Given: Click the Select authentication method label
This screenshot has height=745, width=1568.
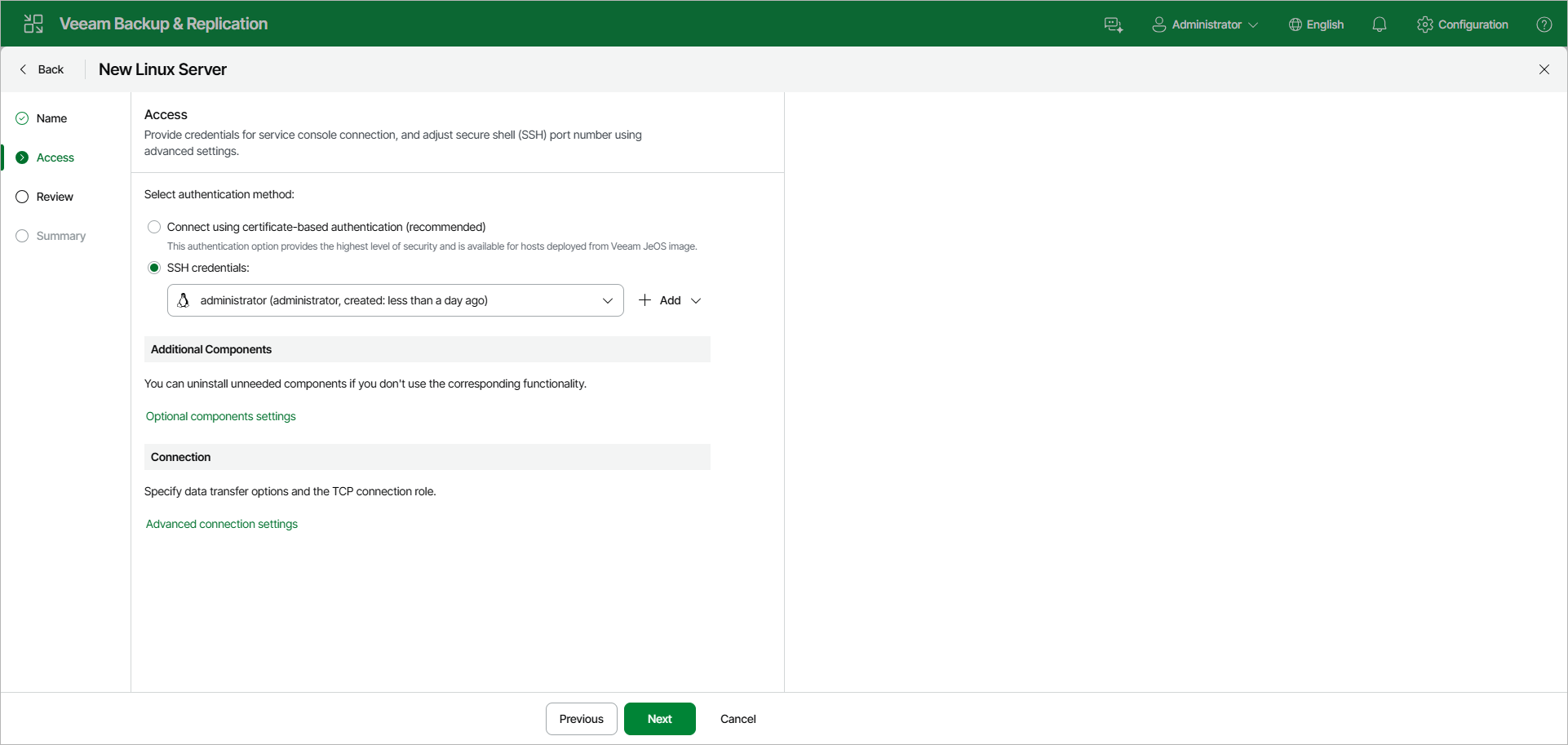Looking at the screenshot, I should click(x=219, y=194).
